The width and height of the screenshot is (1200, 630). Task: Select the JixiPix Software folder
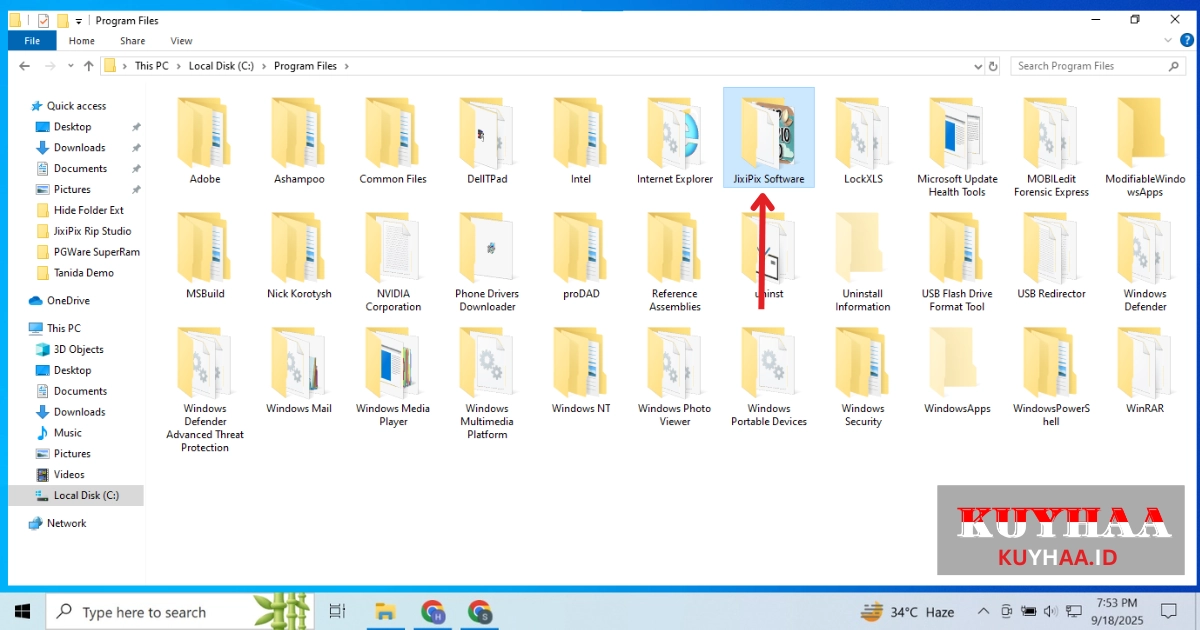(x=768, y=138)
